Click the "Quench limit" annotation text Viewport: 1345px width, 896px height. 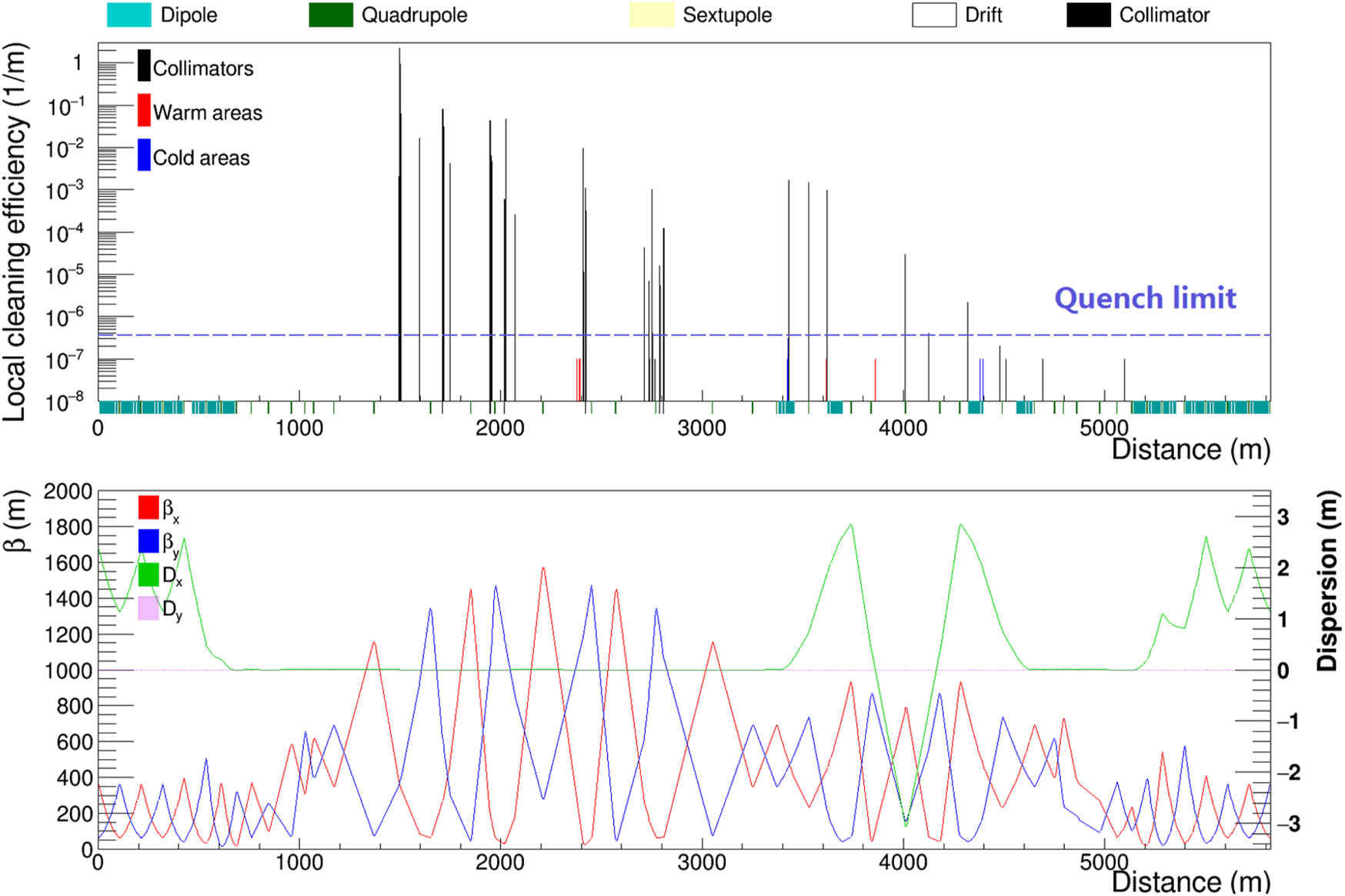[x=1144, y=298]
